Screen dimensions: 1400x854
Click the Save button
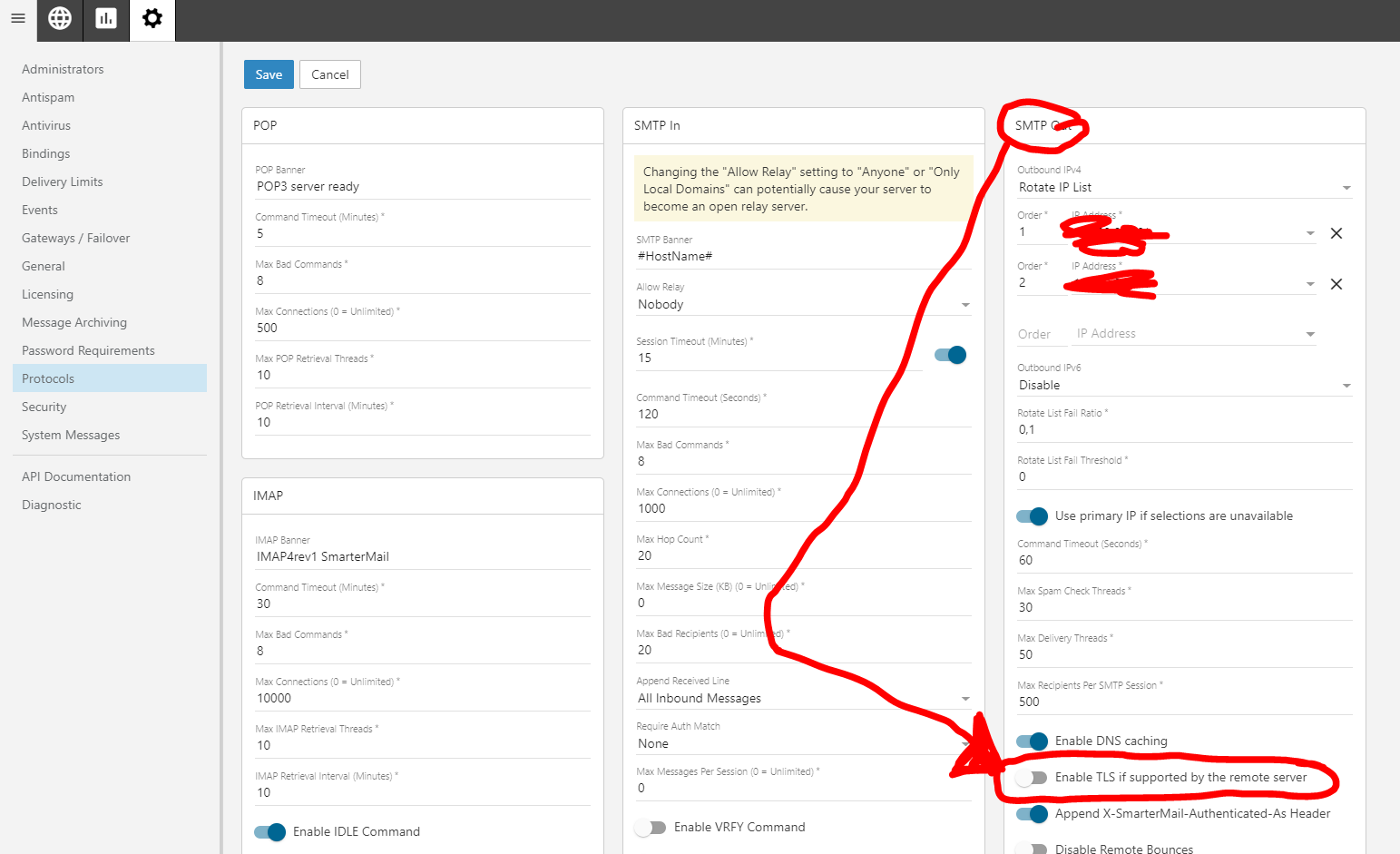269,74
